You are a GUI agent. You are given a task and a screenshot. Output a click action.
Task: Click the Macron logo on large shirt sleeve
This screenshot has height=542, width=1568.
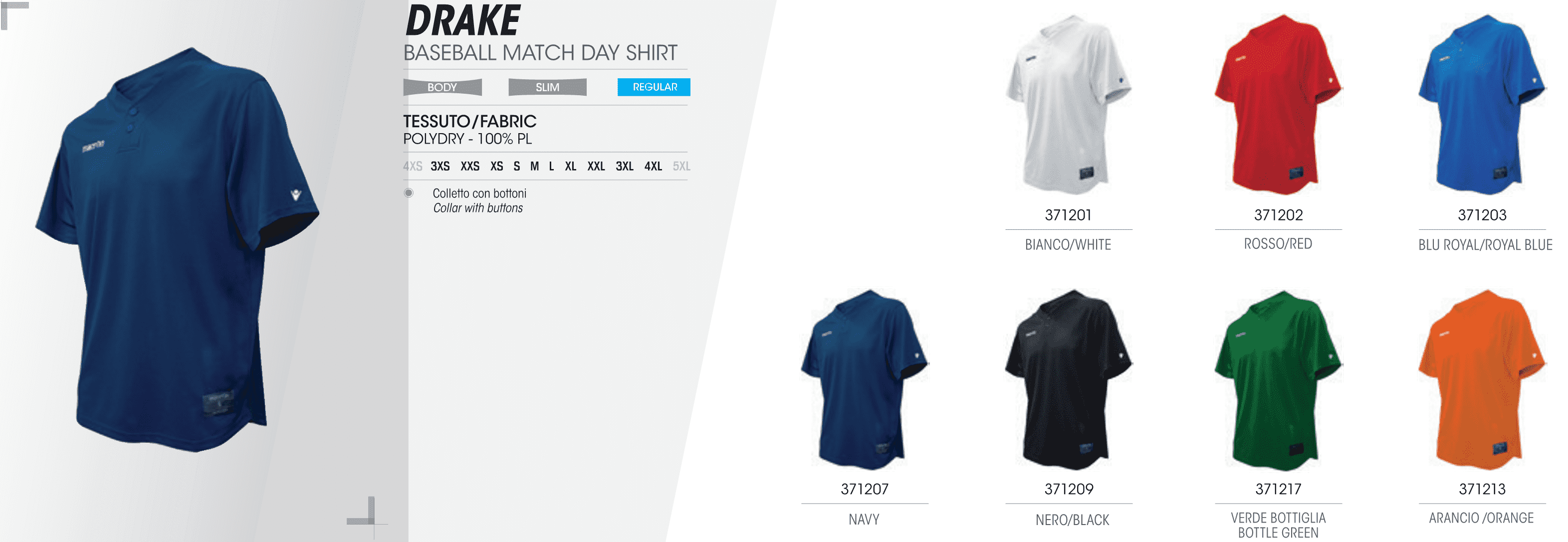(x=296, y=194)
